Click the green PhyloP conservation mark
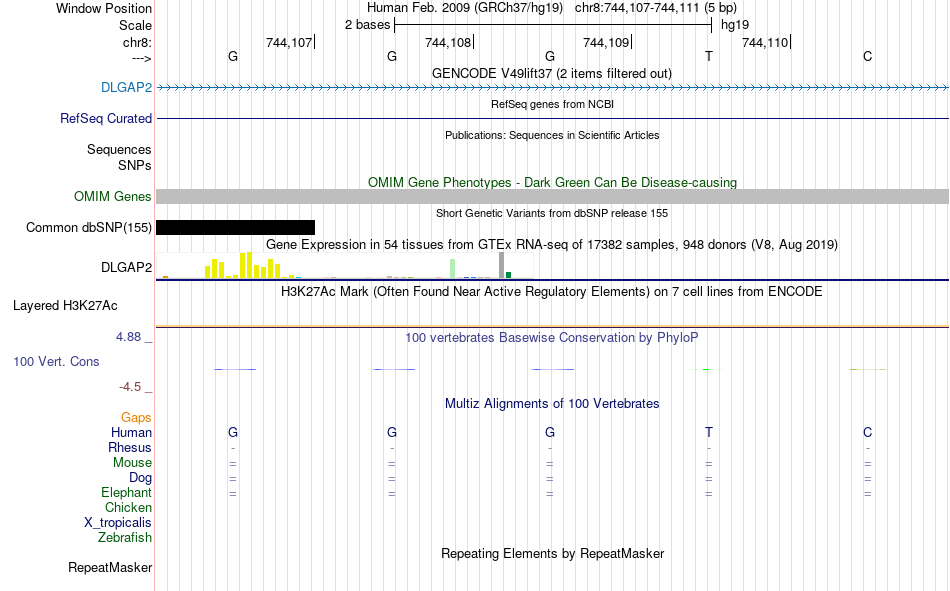950x591 pixels. pos(706,369)
